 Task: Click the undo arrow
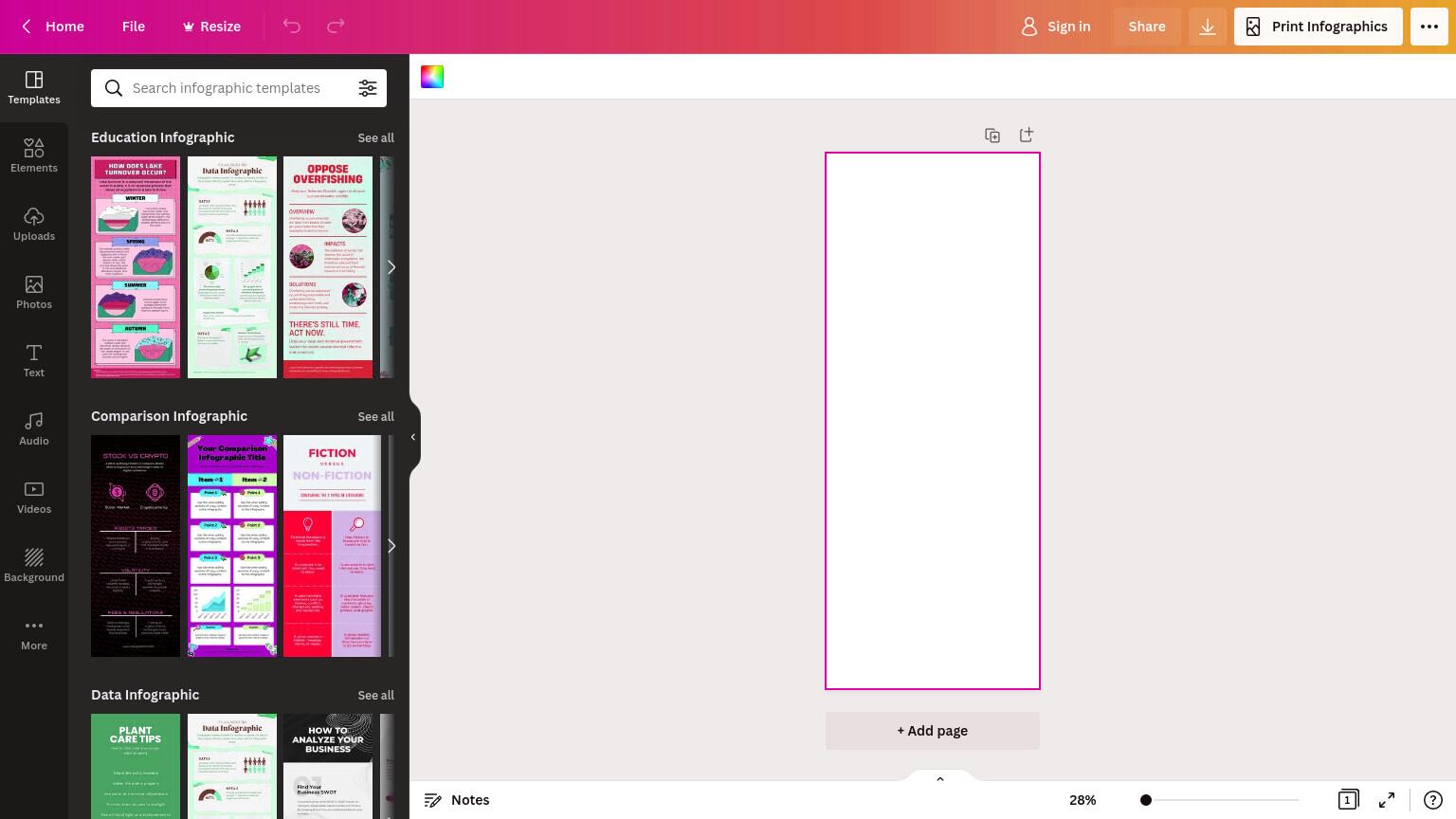292,27
